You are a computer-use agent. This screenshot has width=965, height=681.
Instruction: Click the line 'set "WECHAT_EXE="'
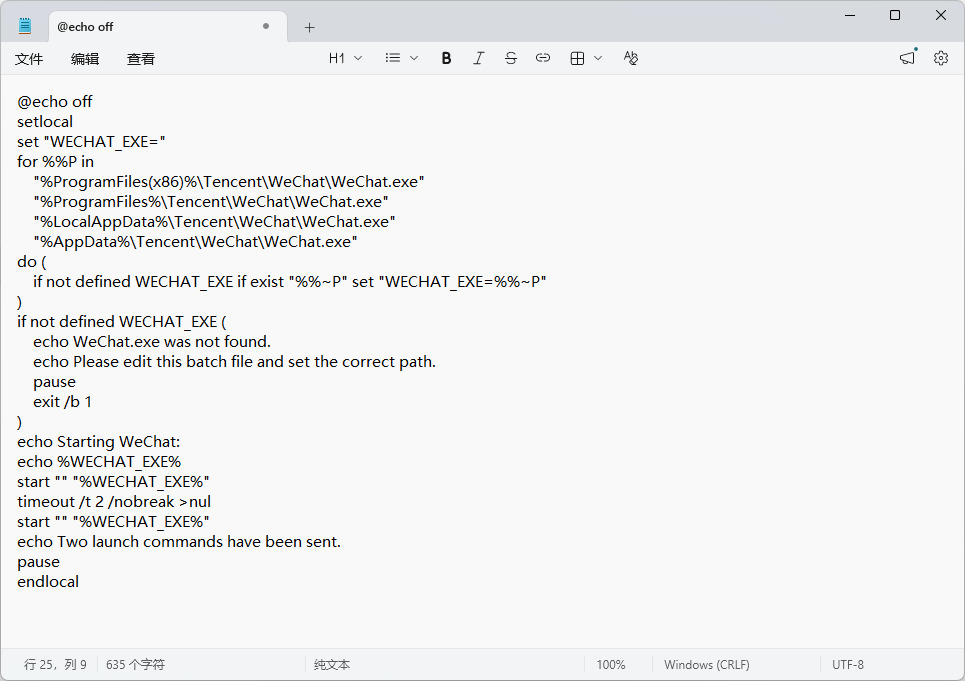coord(91,142)
